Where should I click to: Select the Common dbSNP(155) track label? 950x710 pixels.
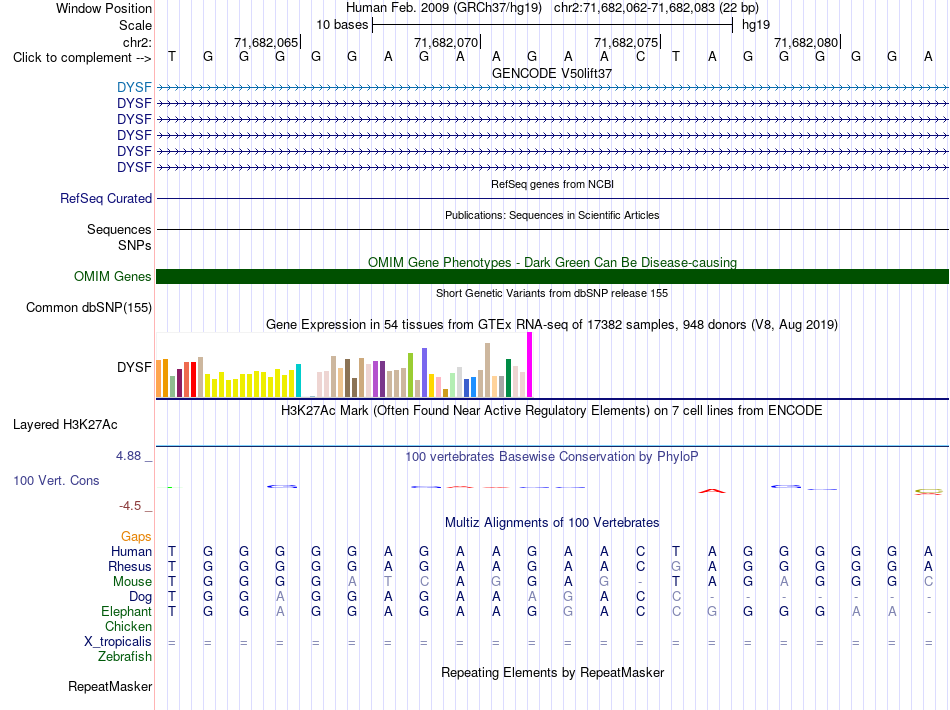point(88,307)
